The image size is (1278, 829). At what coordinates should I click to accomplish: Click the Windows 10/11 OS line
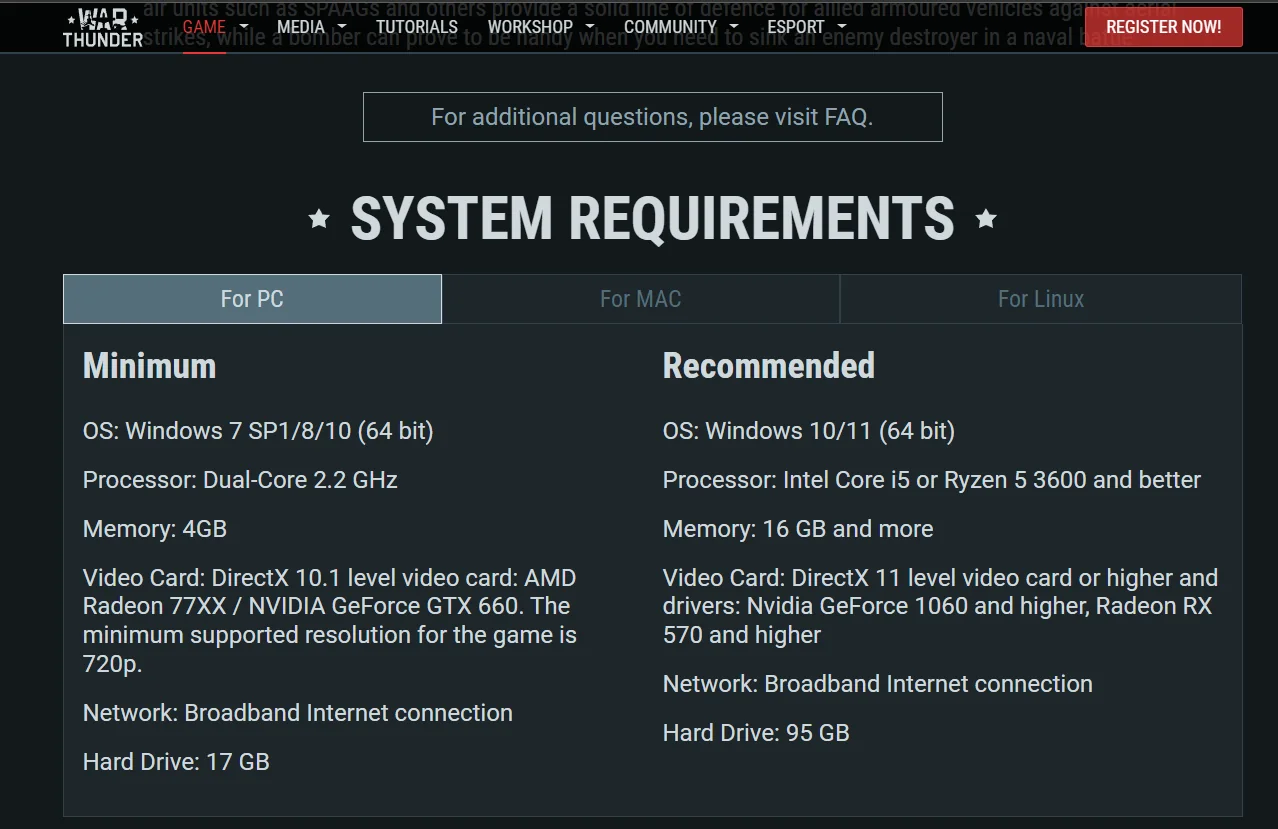pyautogui.click(x=808, y=430)
